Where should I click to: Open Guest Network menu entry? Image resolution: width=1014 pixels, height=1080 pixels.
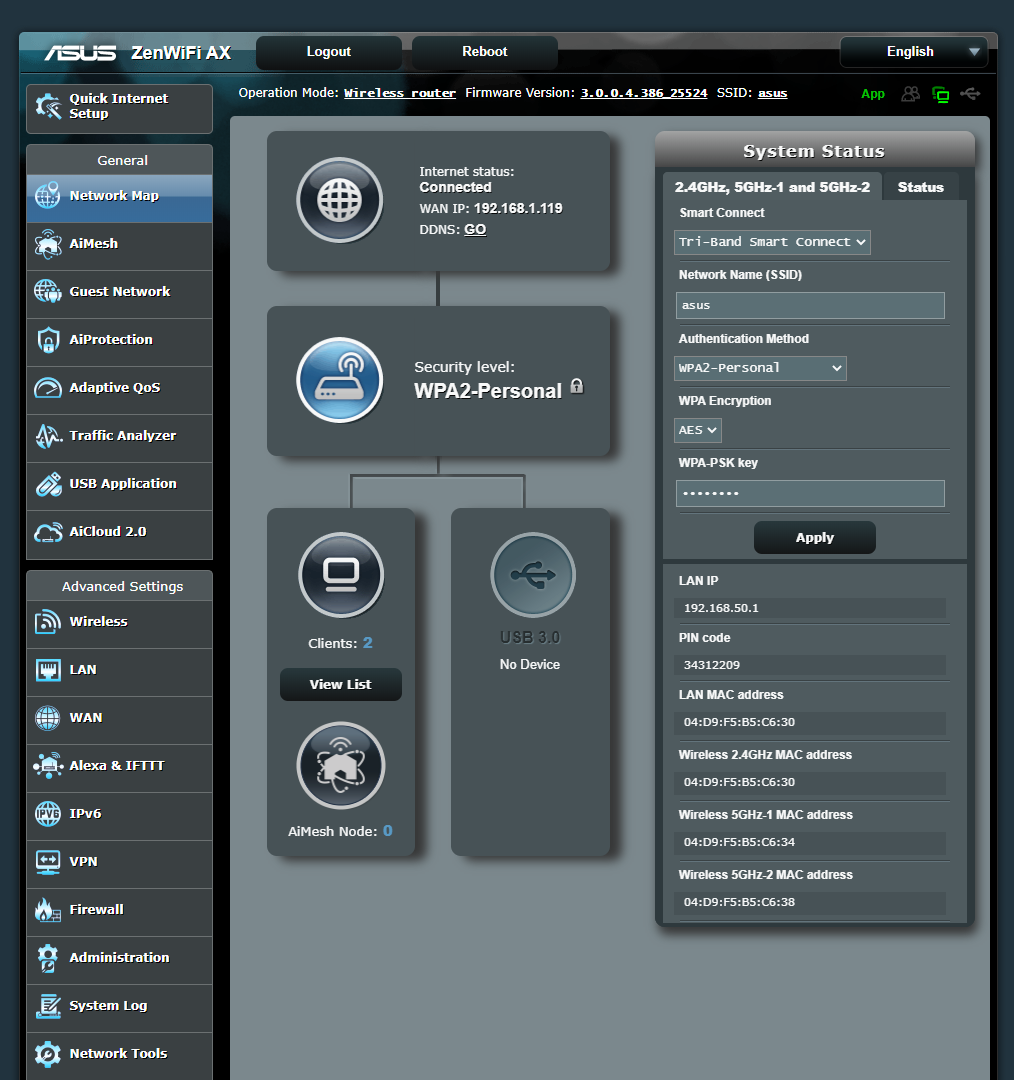coord(119,292)
